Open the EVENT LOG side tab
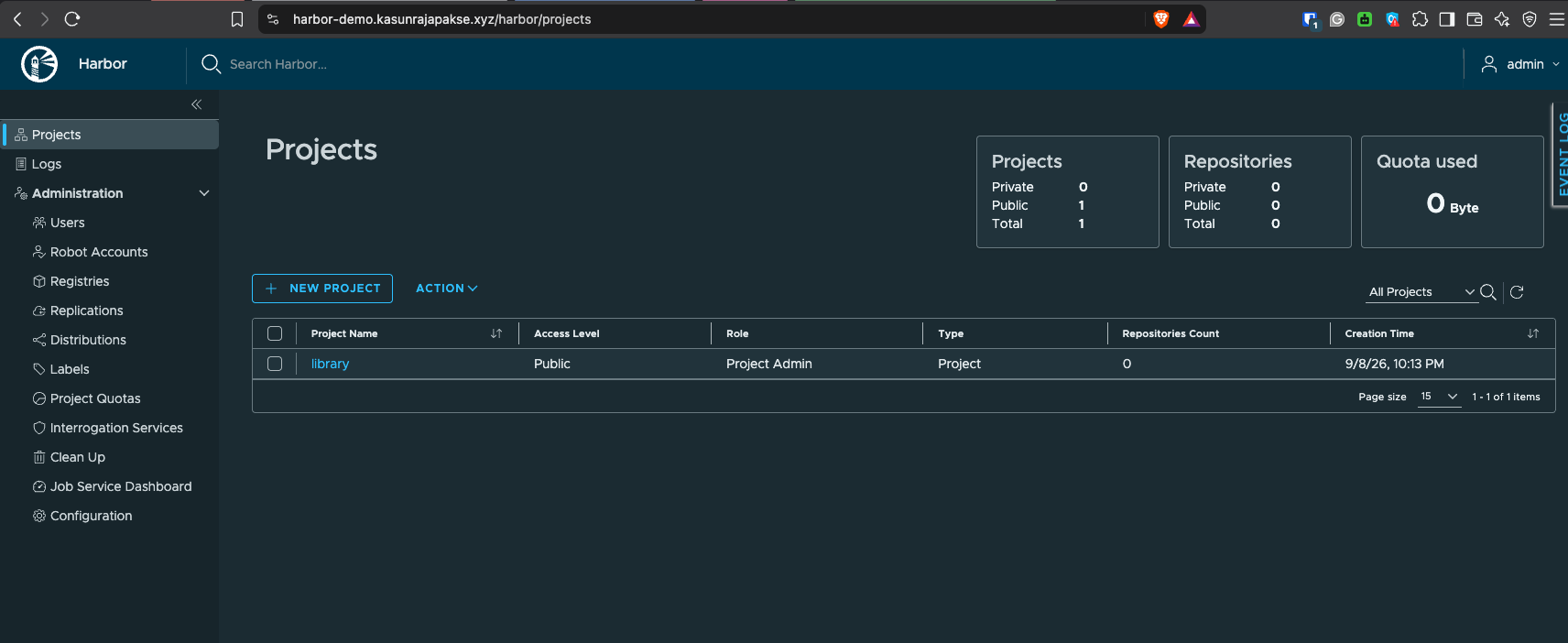Image resolution: width=1568 pixels, height=643 pixels. tap(1561, 154)
